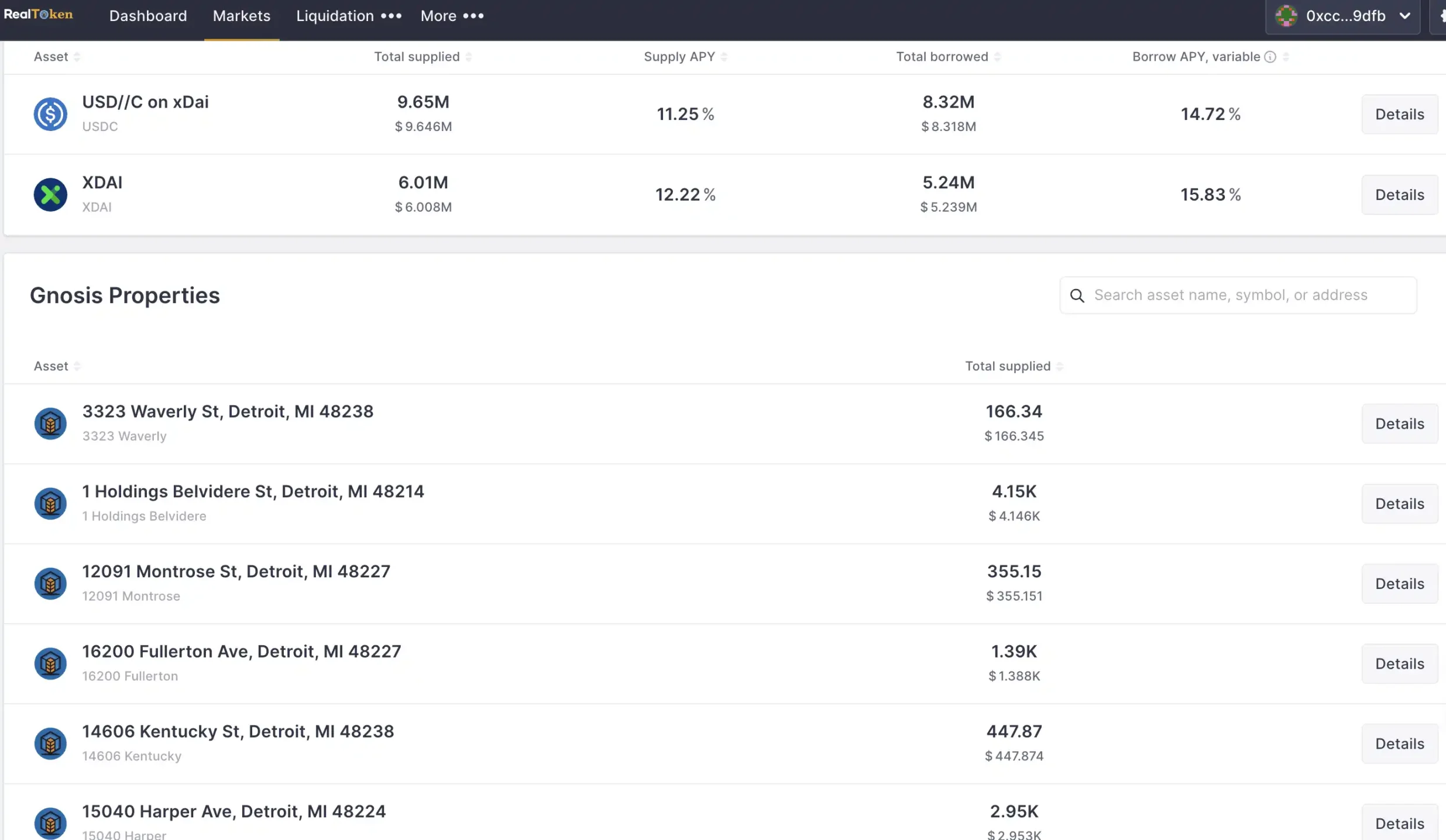
Task: Expand the More menu dots
Action: pyautogui.click(x=473, y=16)
